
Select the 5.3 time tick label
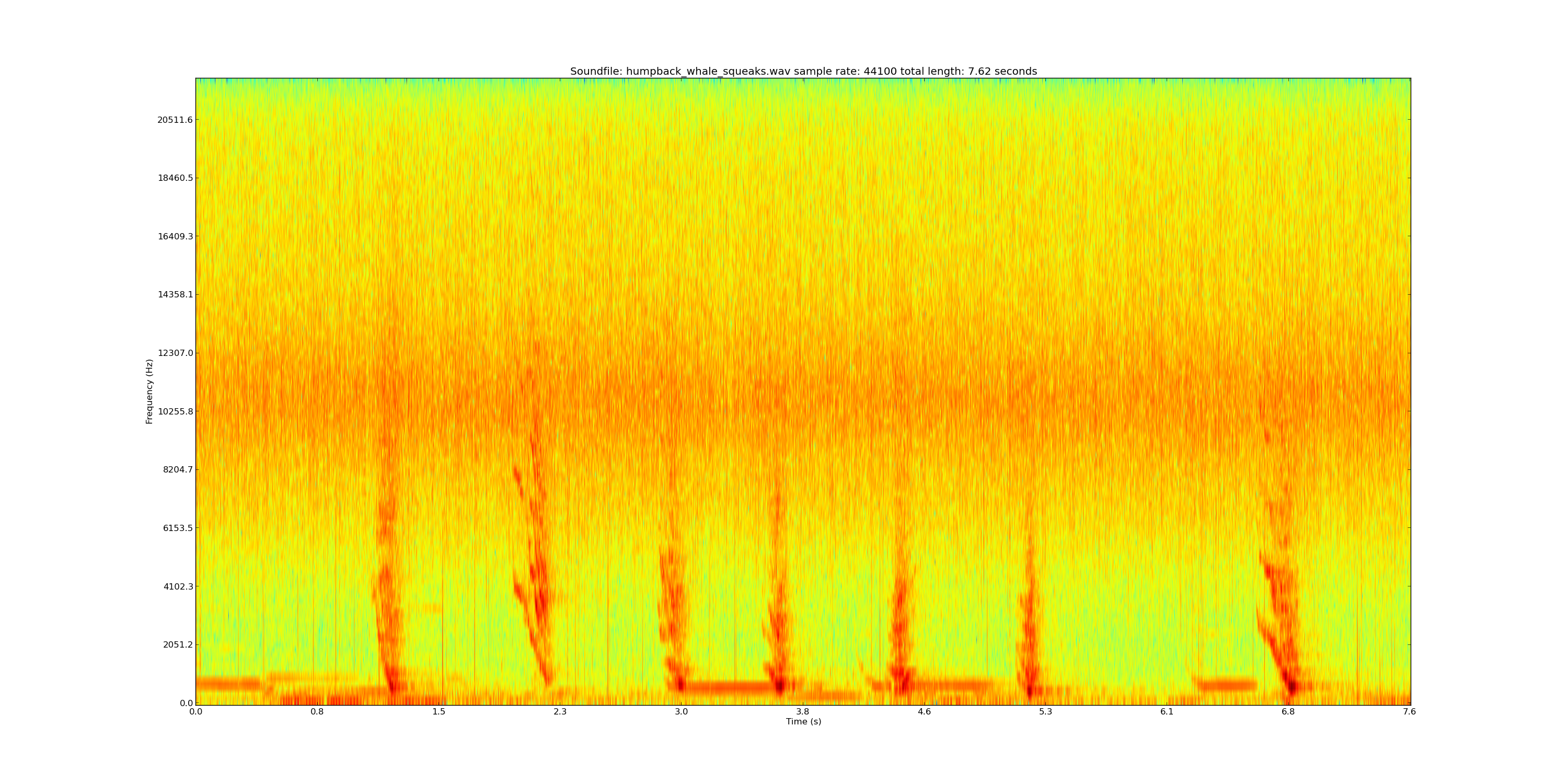pos(1045,711)
